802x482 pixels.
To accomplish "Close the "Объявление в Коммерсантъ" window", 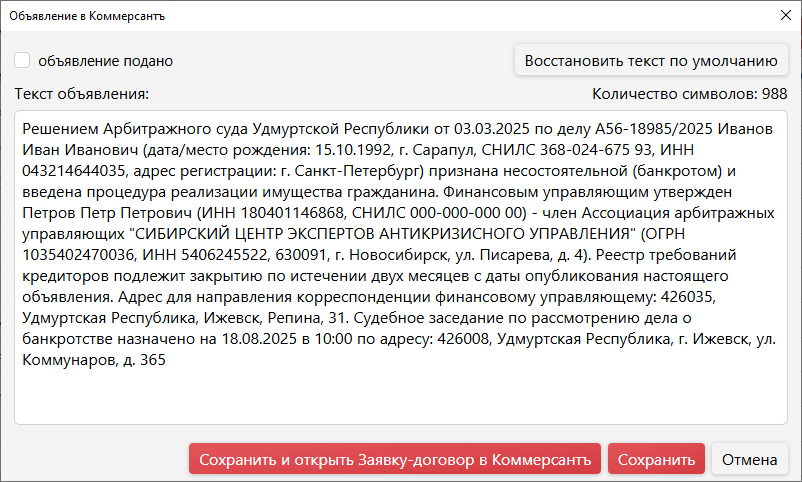I will click(786, 15).
